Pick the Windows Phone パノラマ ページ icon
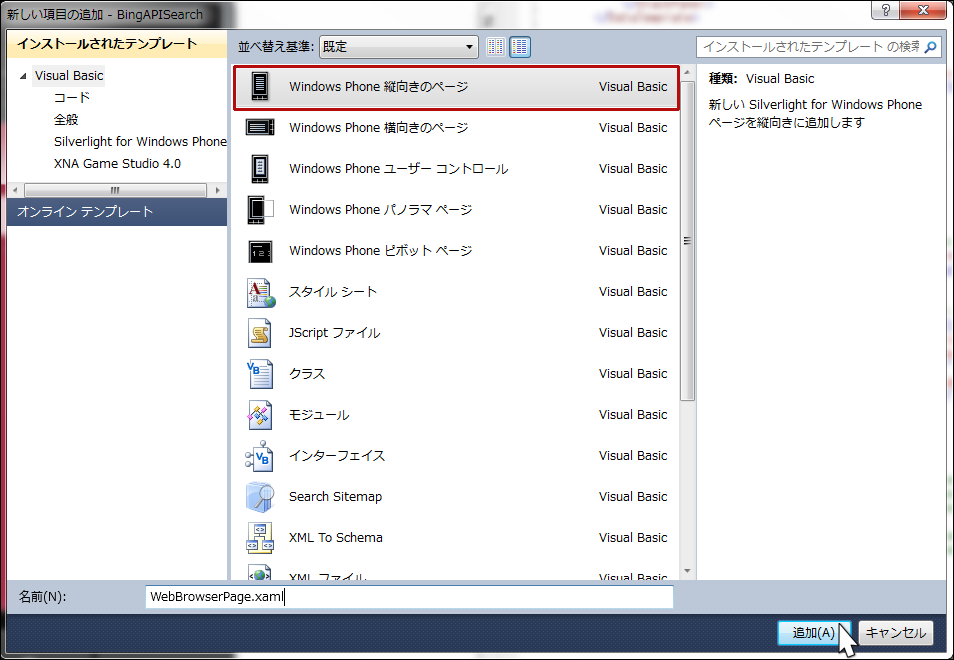This screenshot has width=954, height=660. click(260, 210)
